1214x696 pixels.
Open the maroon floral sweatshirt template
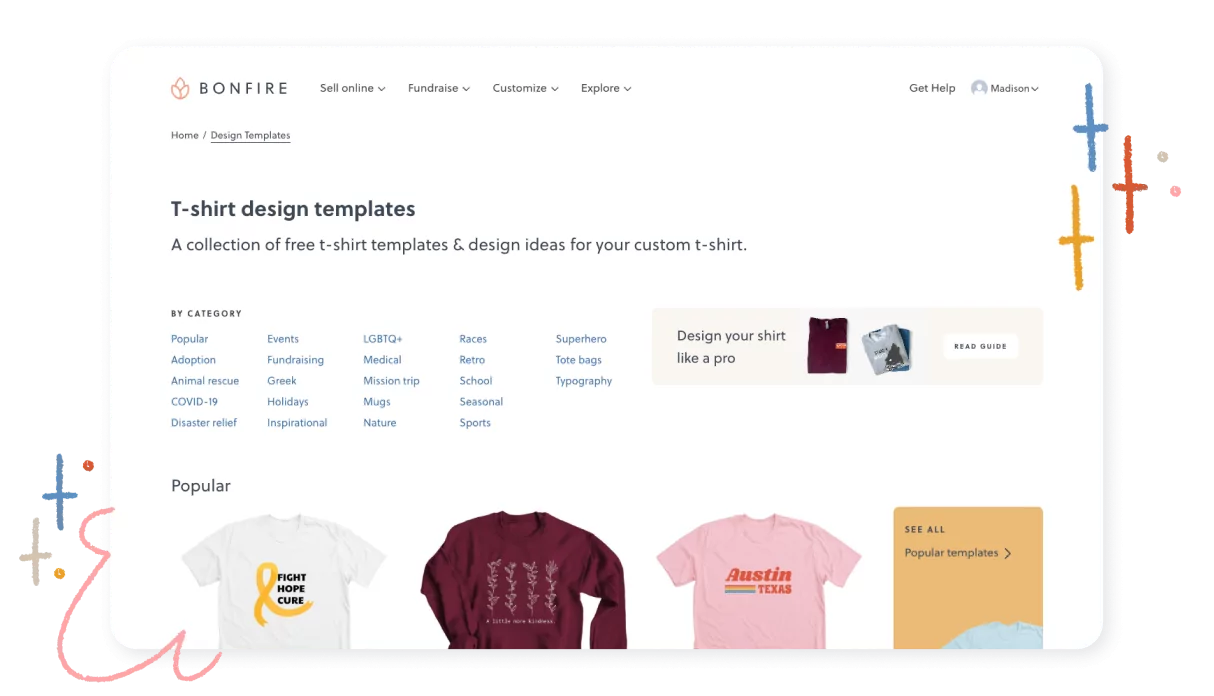click(x=522, y=580)
